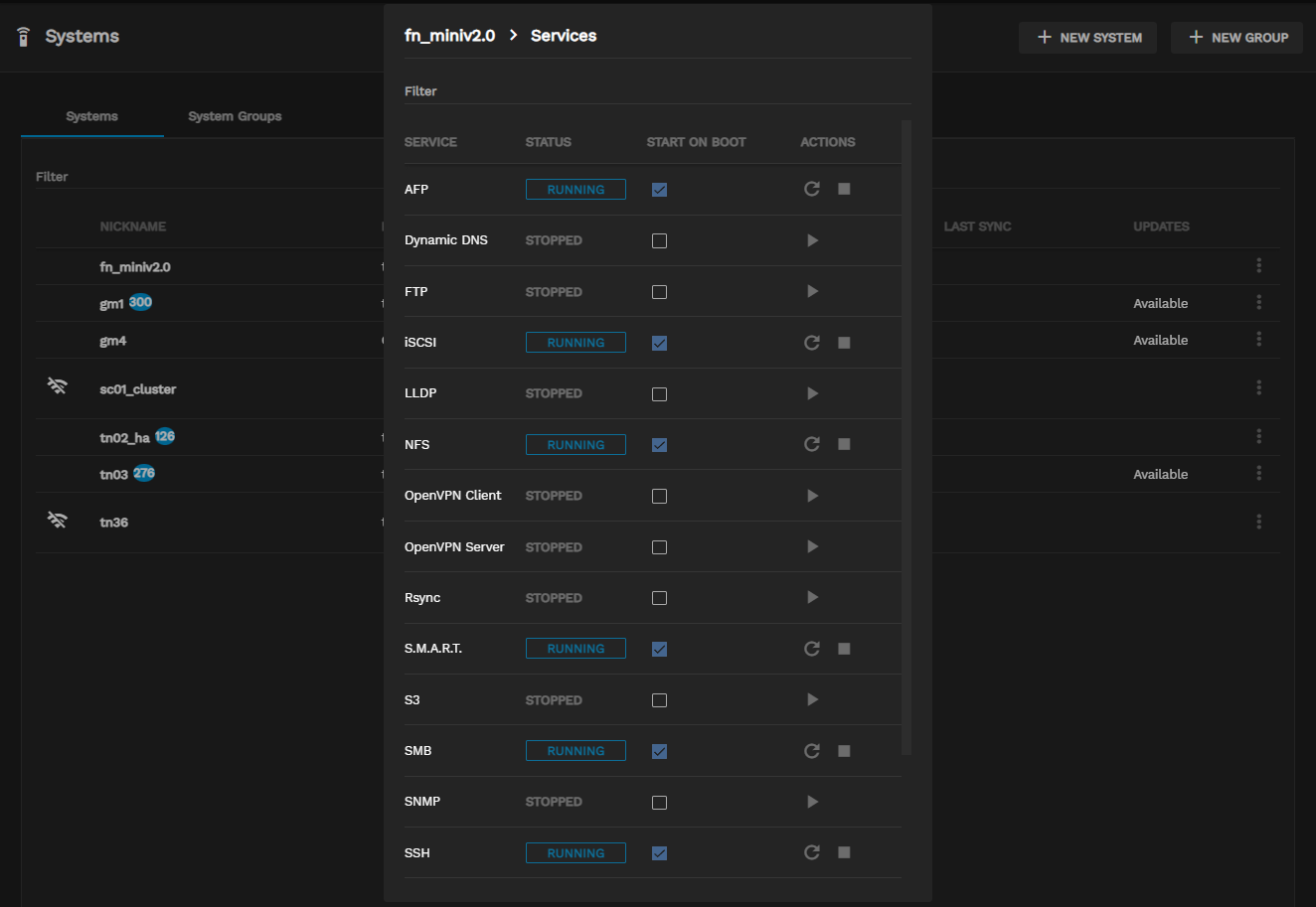Click the New System button
Image resolution: width=1316 pixels, height=907 pixels.
coord(1087,38)
